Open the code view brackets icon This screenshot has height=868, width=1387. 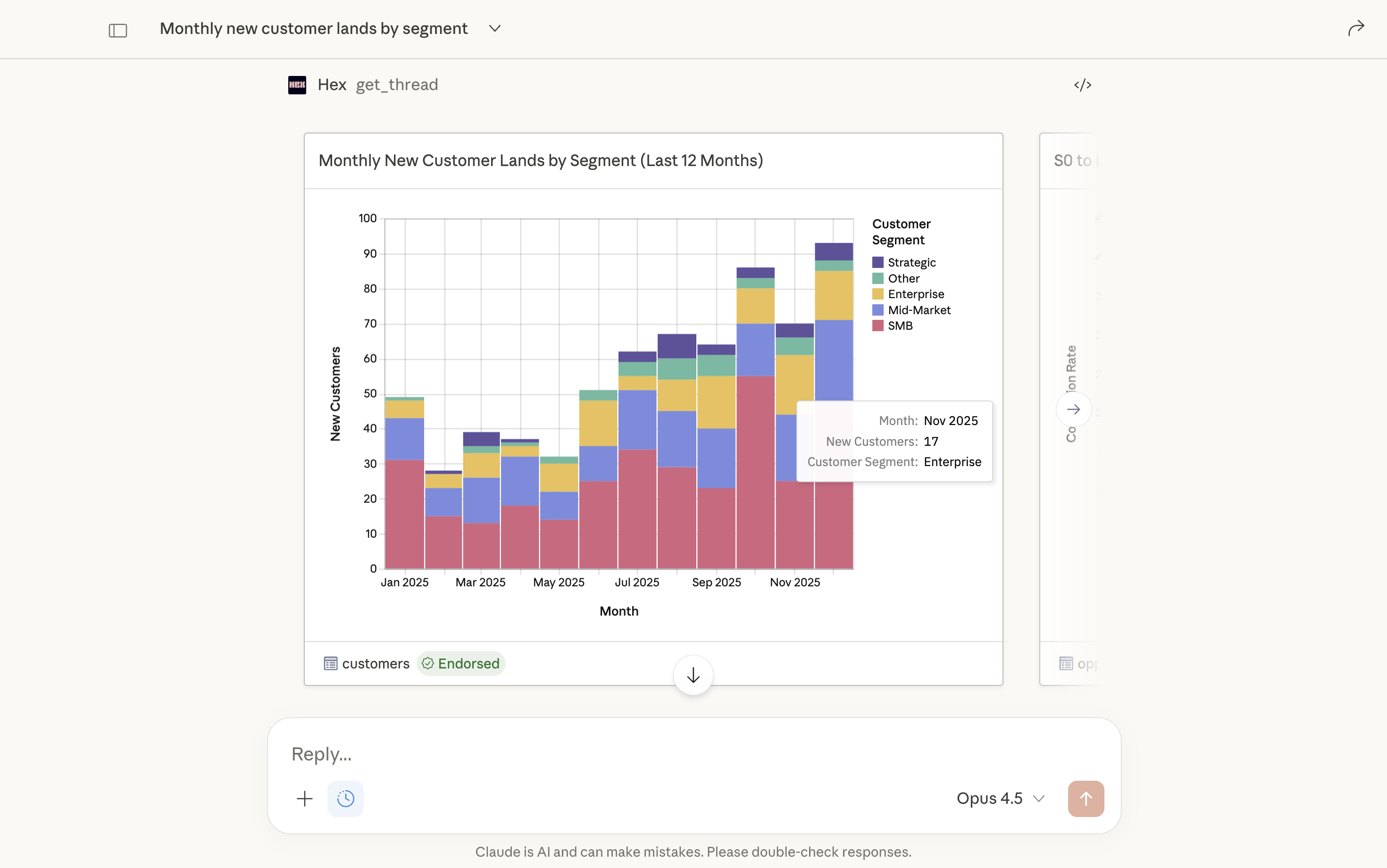[1082, 85]
